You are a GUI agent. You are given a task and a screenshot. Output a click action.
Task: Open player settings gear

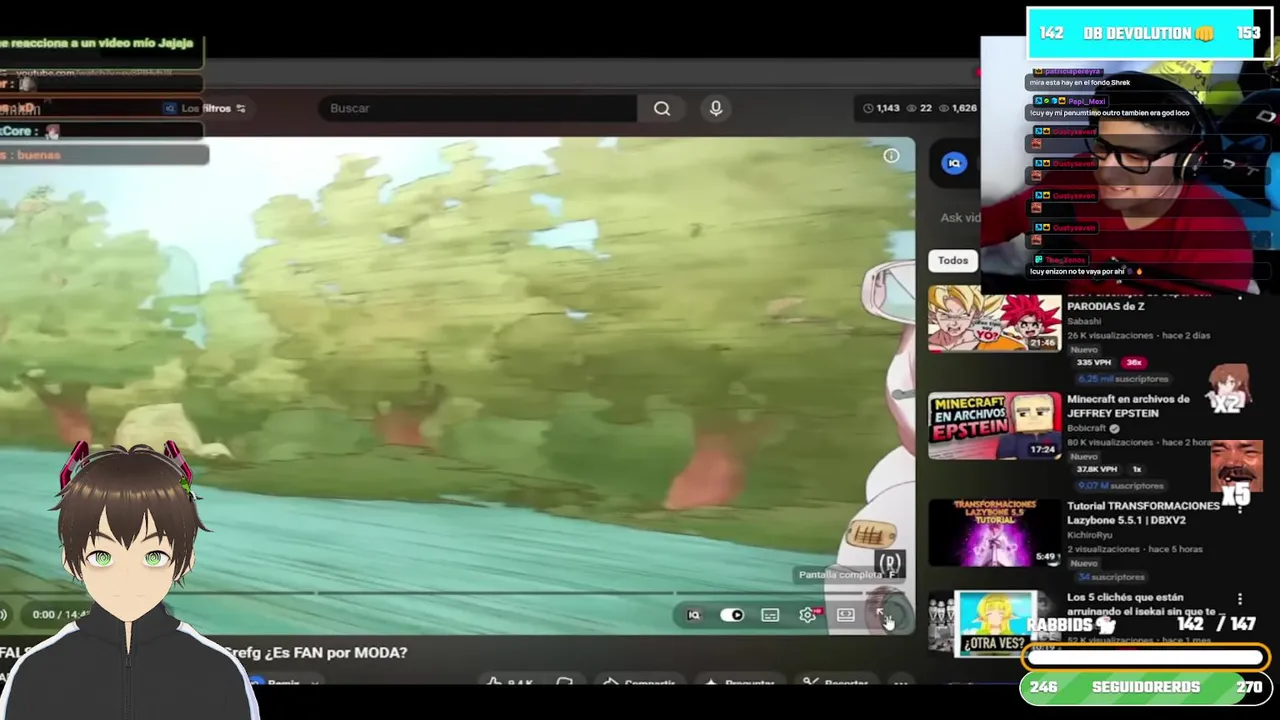[x=808, y=615]
